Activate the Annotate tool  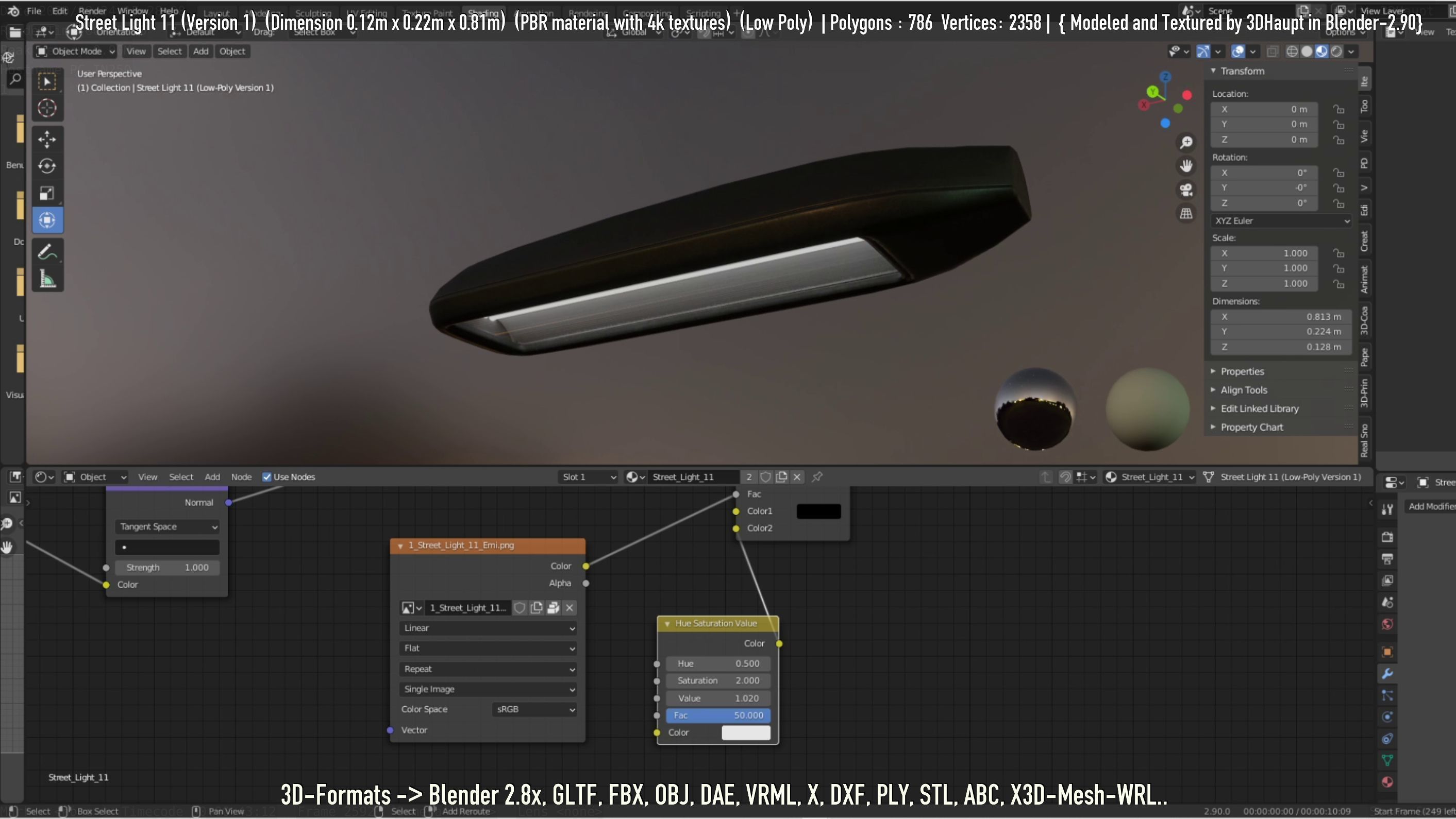(x=47, y=252)
